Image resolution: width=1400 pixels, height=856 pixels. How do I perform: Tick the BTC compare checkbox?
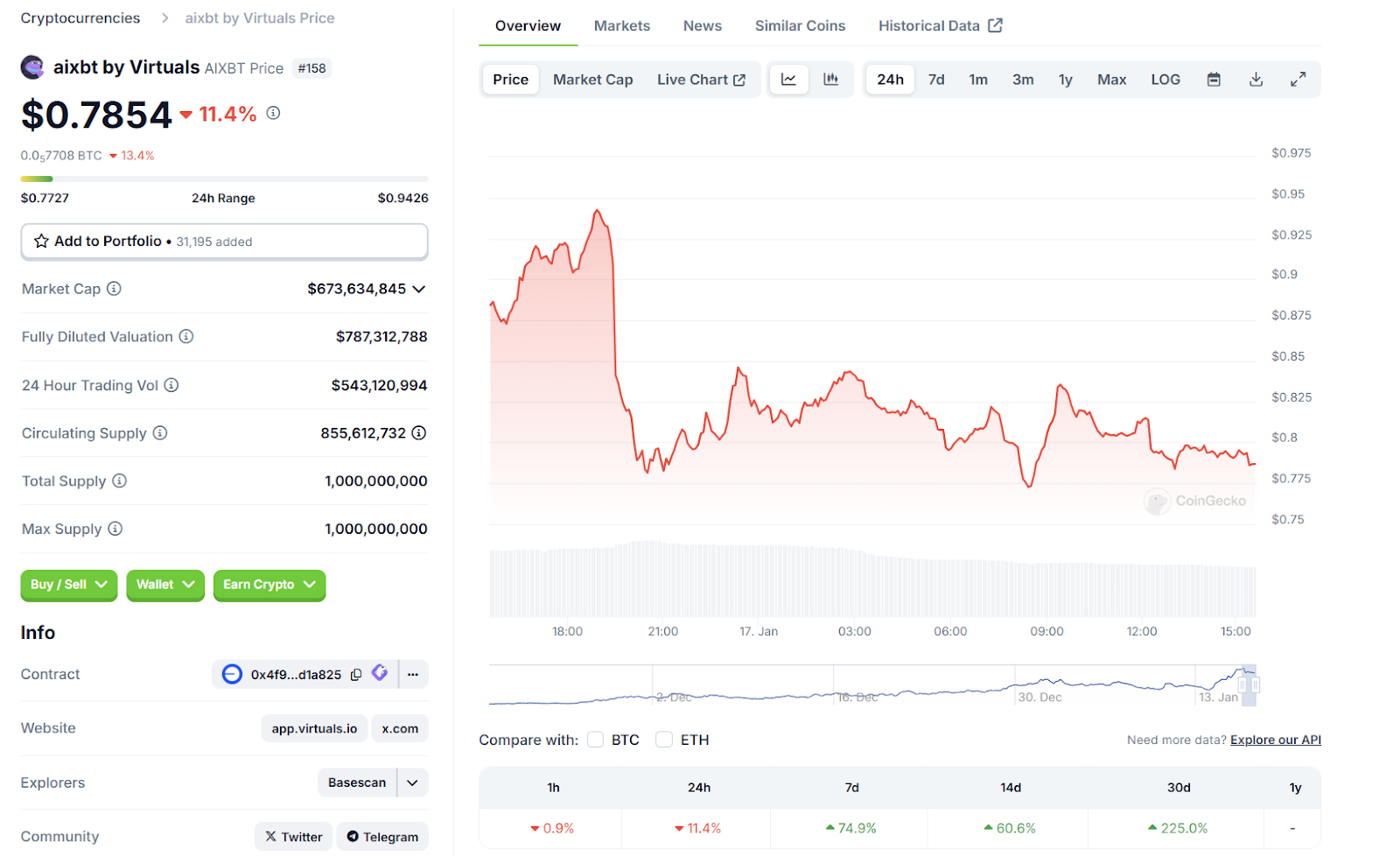596,740
